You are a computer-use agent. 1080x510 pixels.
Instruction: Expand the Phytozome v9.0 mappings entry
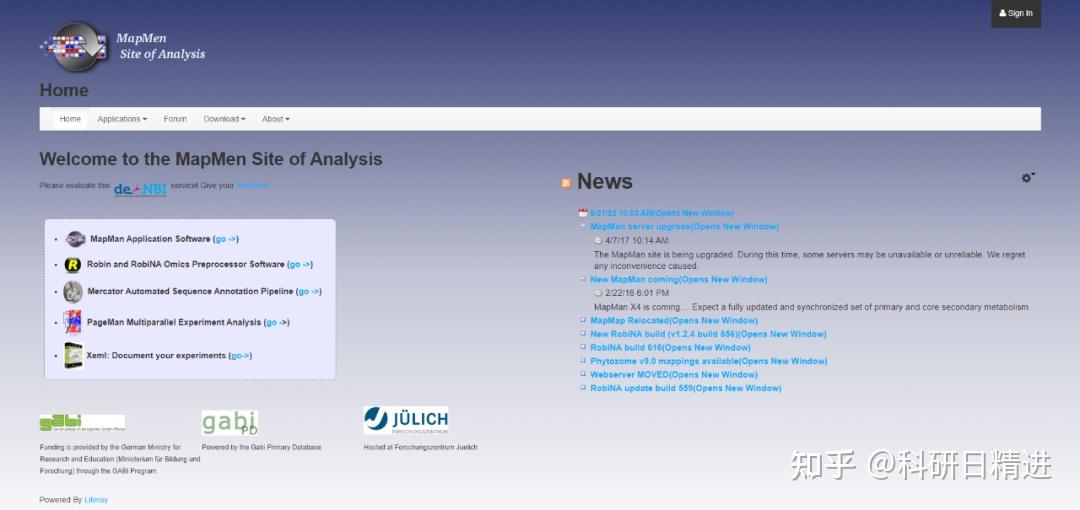tap(583, 361)
